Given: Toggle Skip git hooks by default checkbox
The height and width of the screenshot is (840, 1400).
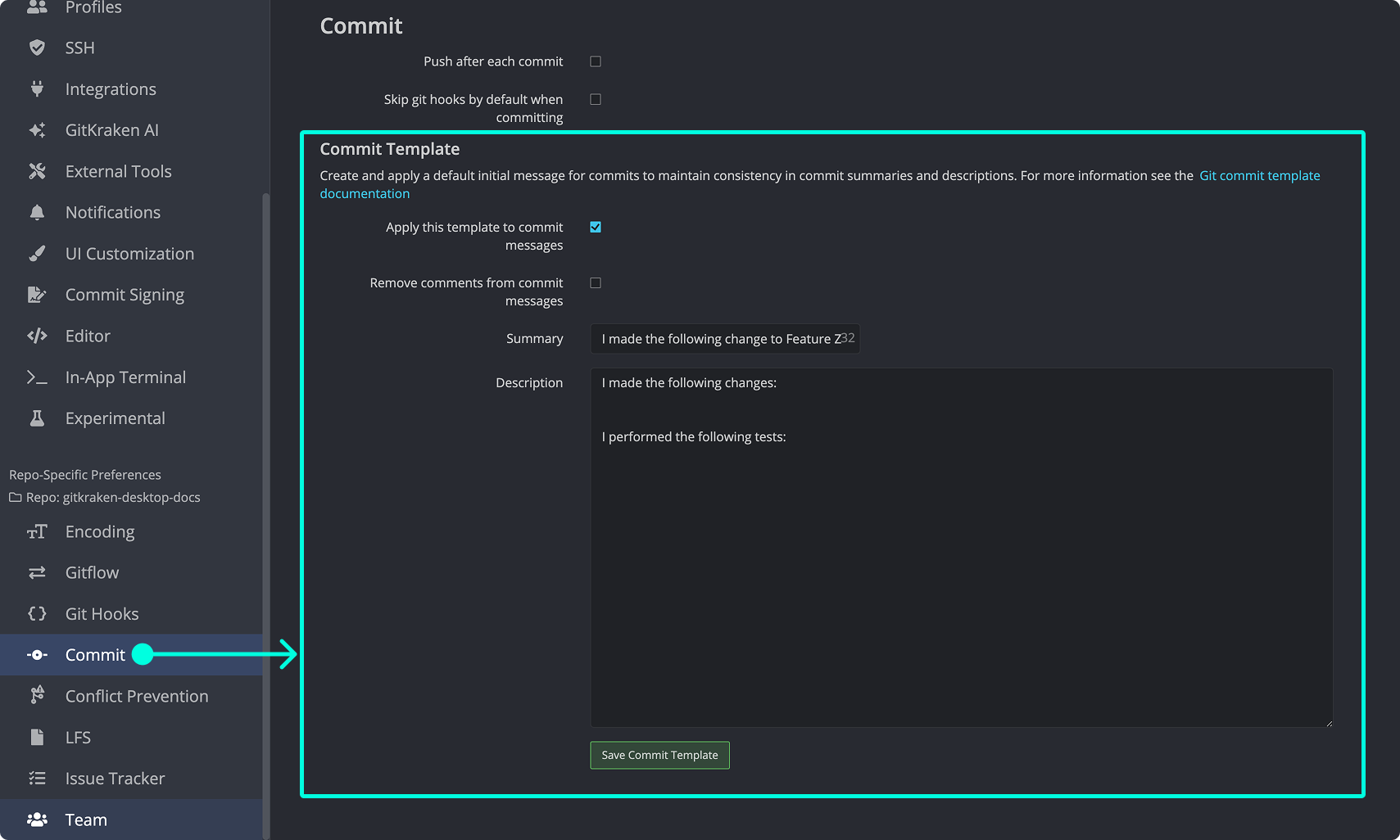Looking at the screenshot, I should [596, 99].
